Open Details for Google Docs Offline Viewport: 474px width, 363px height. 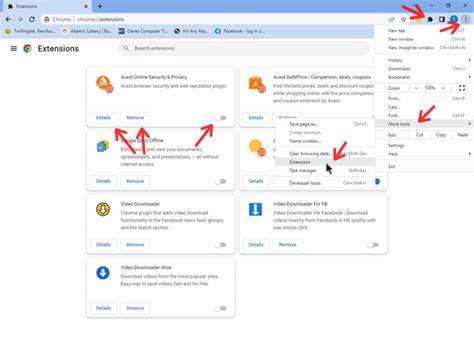click(103, 181)
